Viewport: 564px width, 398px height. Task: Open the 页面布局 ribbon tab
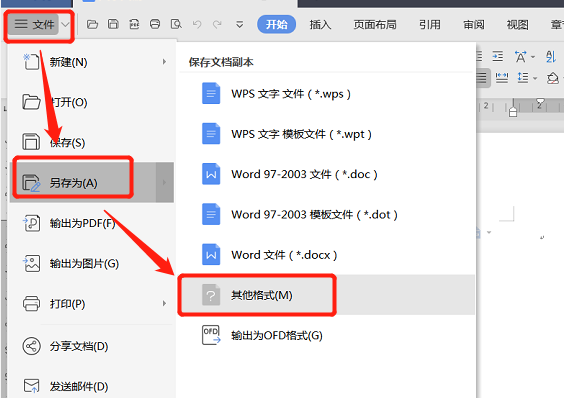(375, 24)
